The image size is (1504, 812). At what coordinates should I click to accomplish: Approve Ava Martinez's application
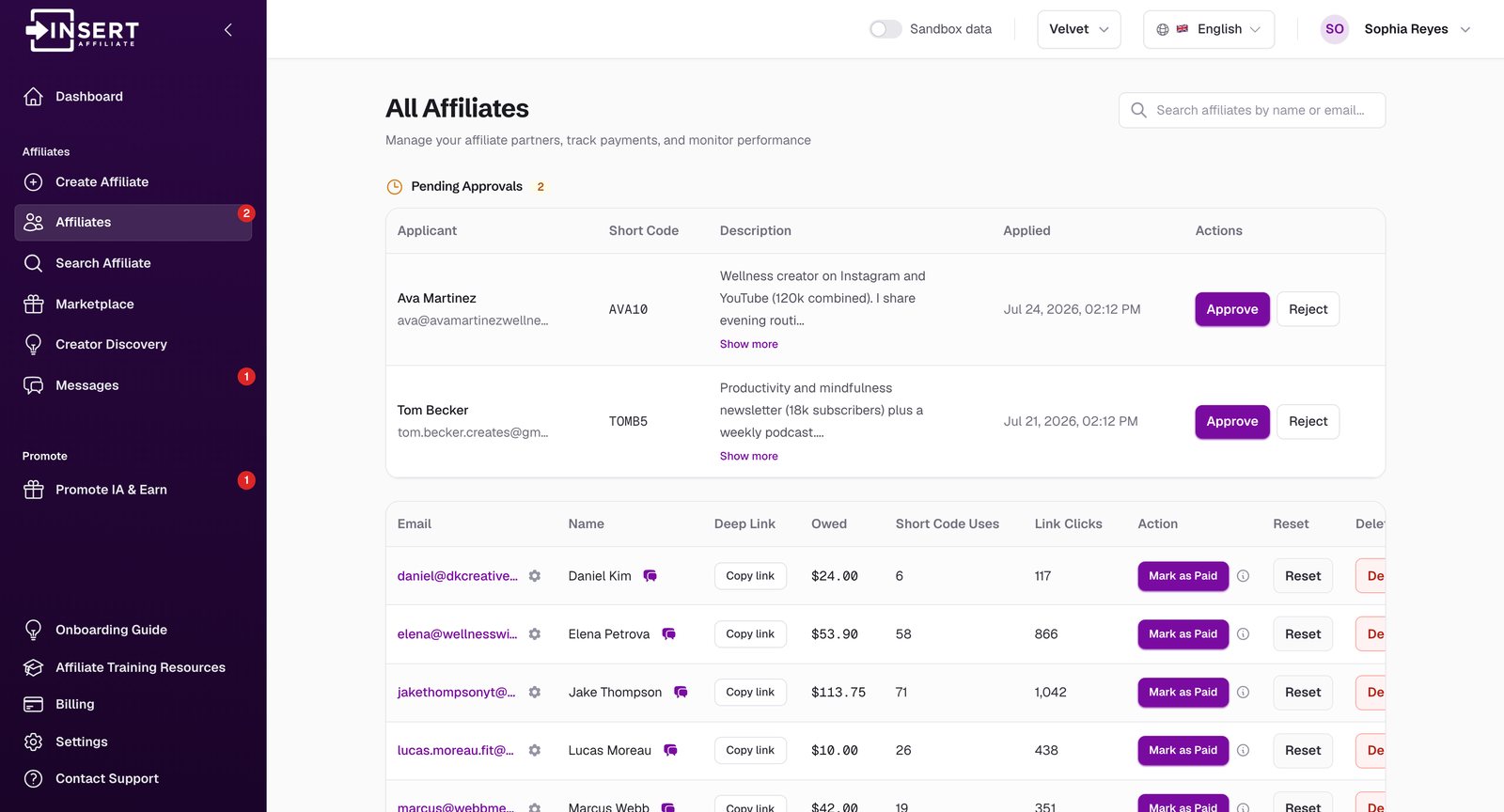coord(1232,309)
